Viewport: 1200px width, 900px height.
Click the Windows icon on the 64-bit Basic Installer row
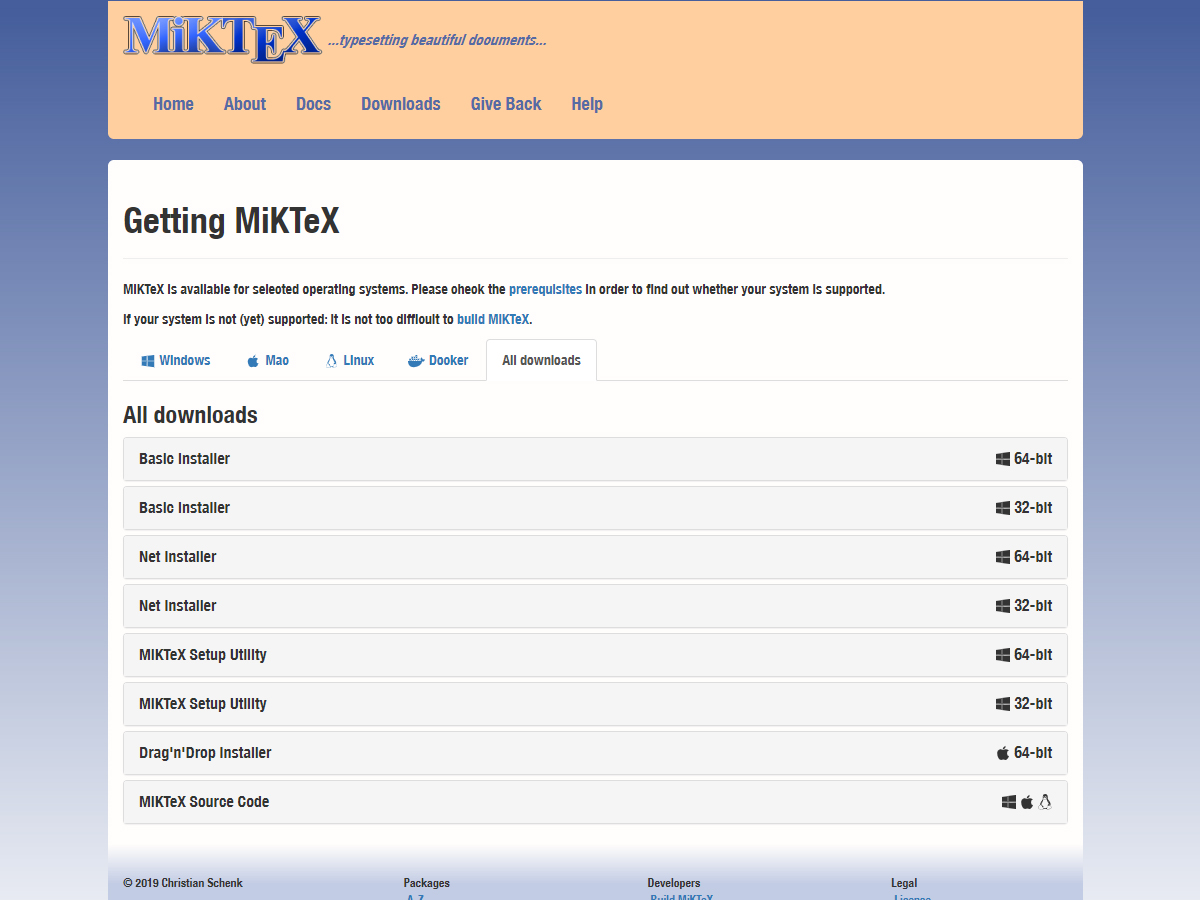[1003, 459]
